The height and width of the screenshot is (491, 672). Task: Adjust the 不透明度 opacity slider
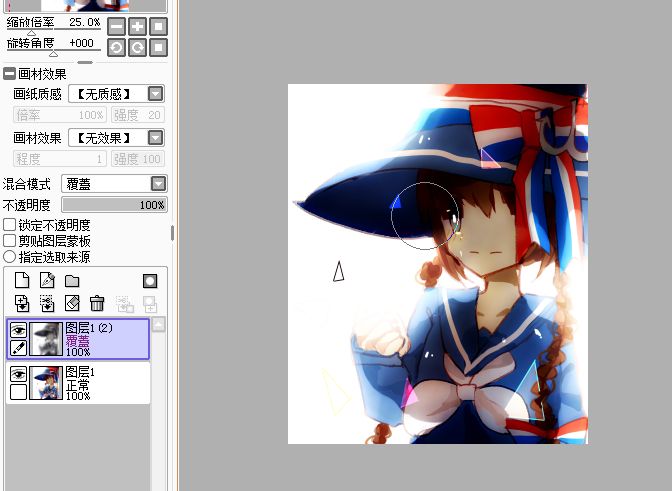(114, 205)
